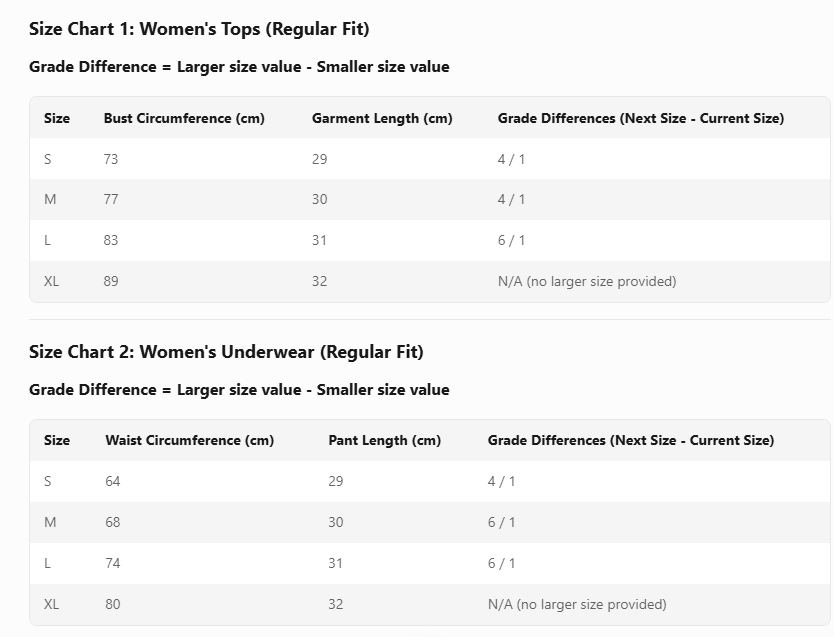
Task: Click bust value 73 in Tops chart
Action: tap(111, 159)
